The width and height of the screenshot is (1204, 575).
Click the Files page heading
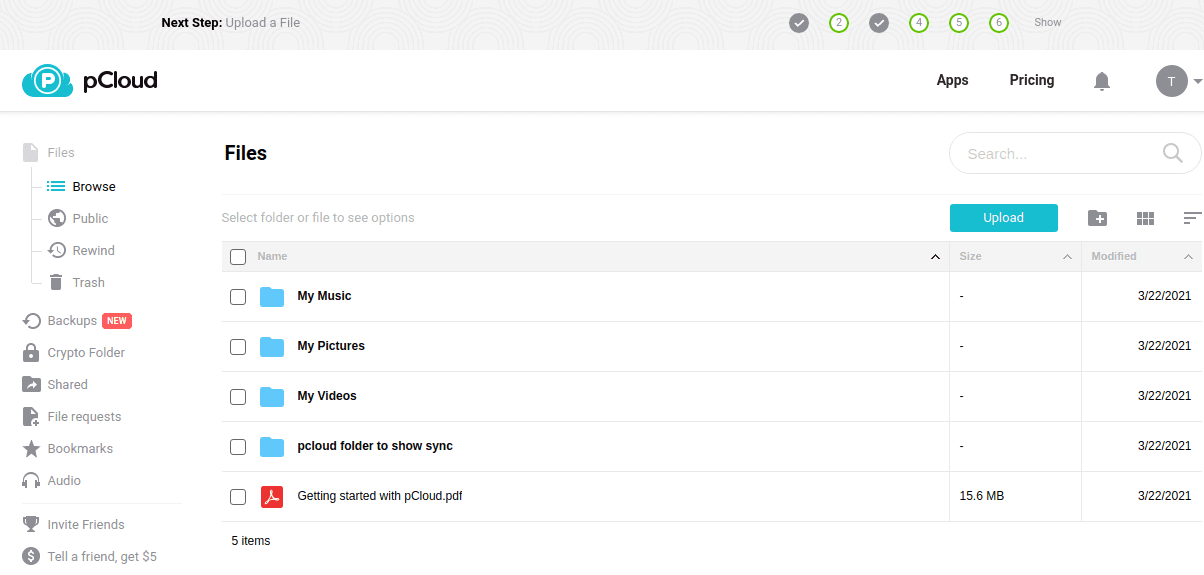click(246, 153)
